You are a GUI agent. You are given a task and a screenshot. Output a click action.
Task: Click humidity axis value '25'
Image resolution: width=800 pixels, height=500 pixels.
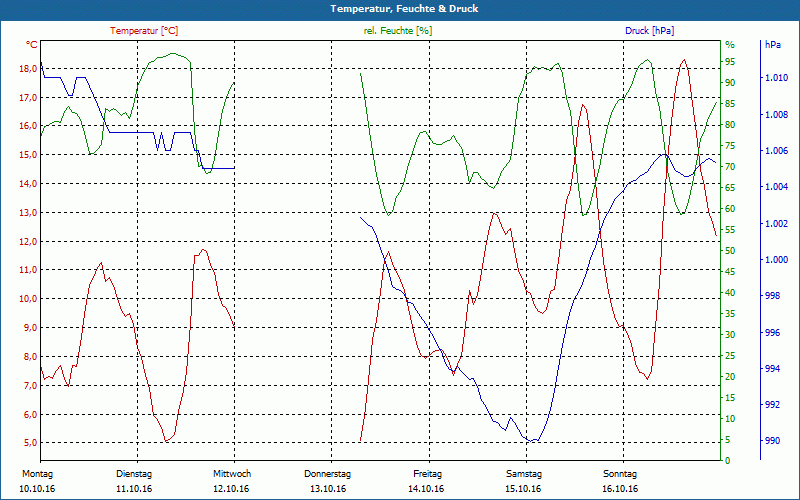point(730,356)
